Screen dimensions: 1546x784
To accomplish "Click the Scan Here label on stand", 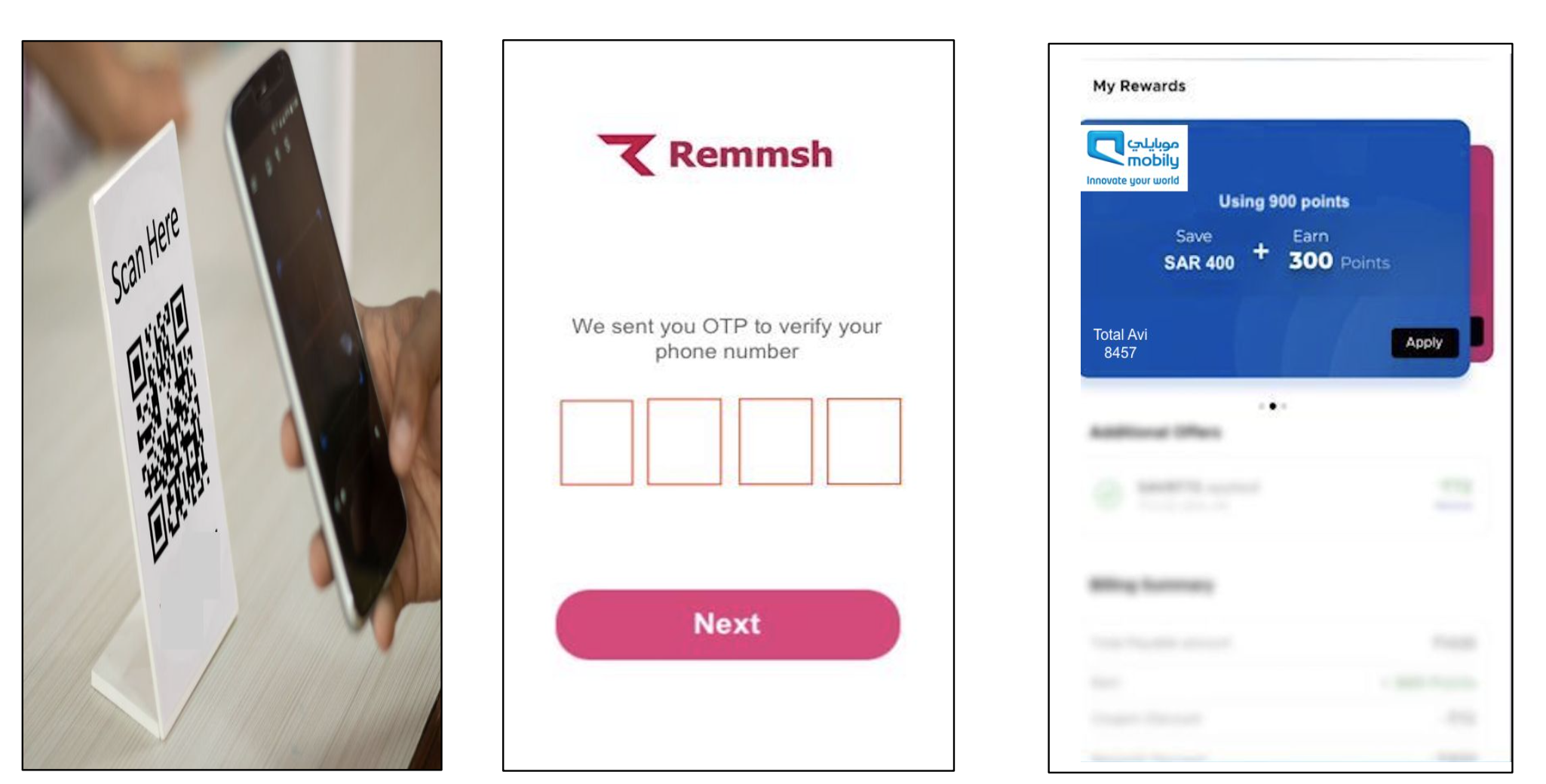I will point(145,254).
